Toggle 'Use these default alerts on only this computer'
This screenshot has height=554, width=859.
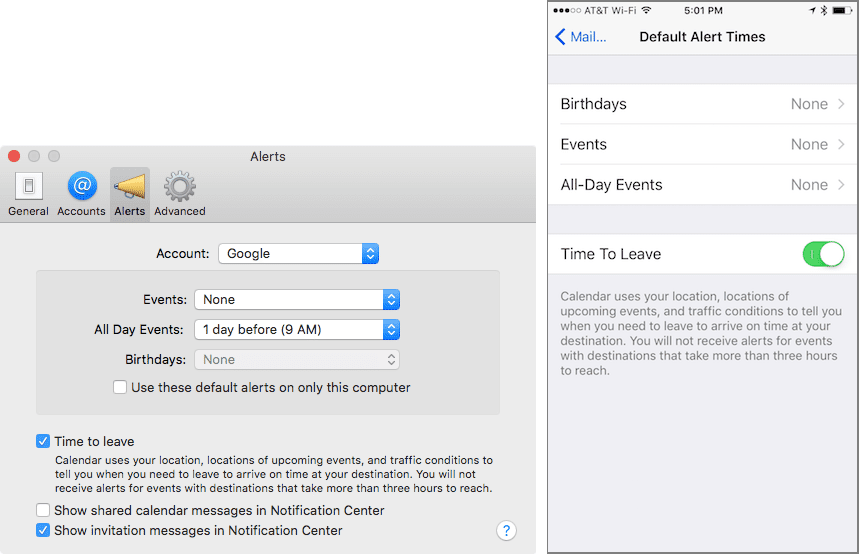[120, 387]
